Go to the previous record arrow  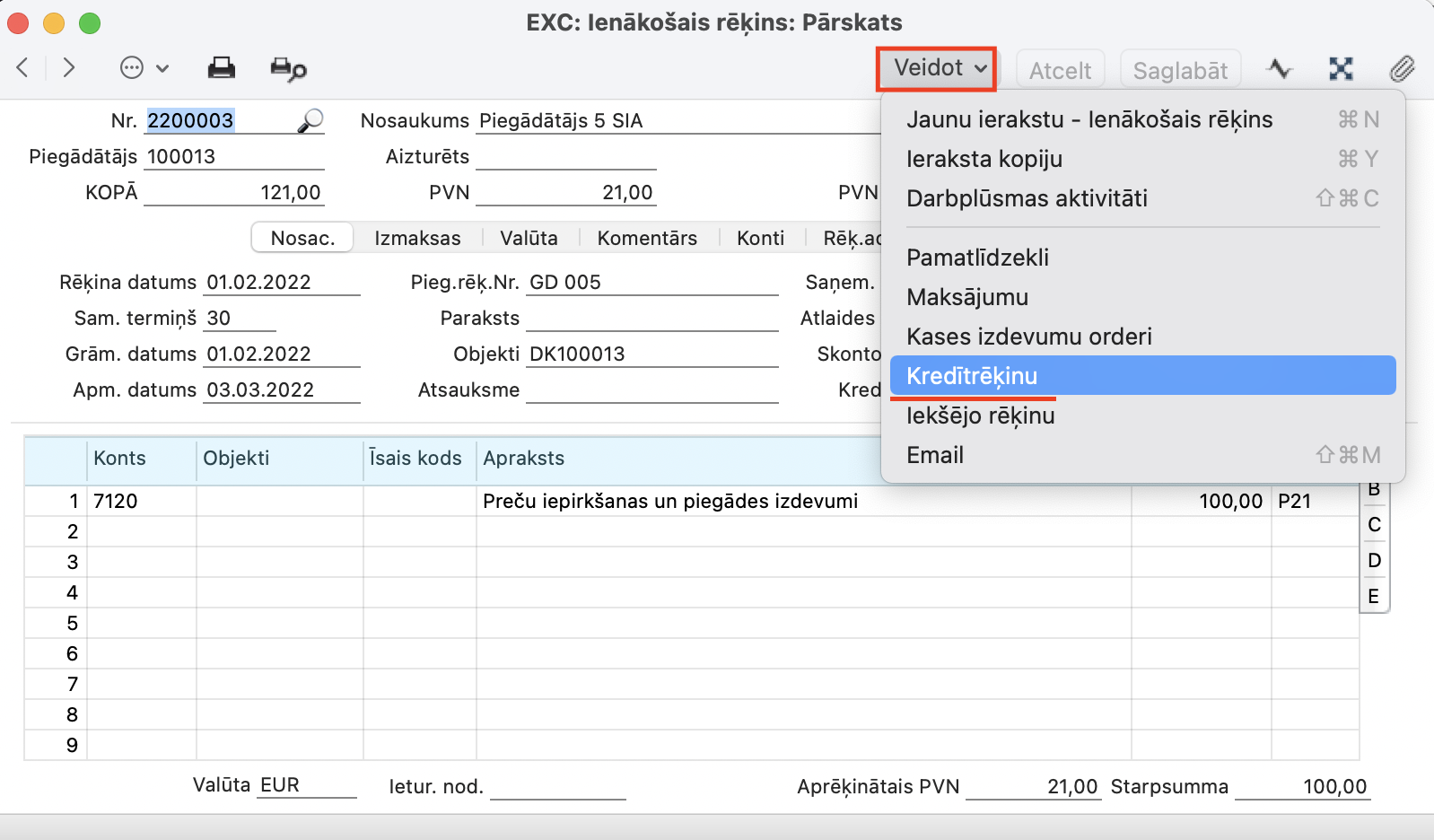23,68
